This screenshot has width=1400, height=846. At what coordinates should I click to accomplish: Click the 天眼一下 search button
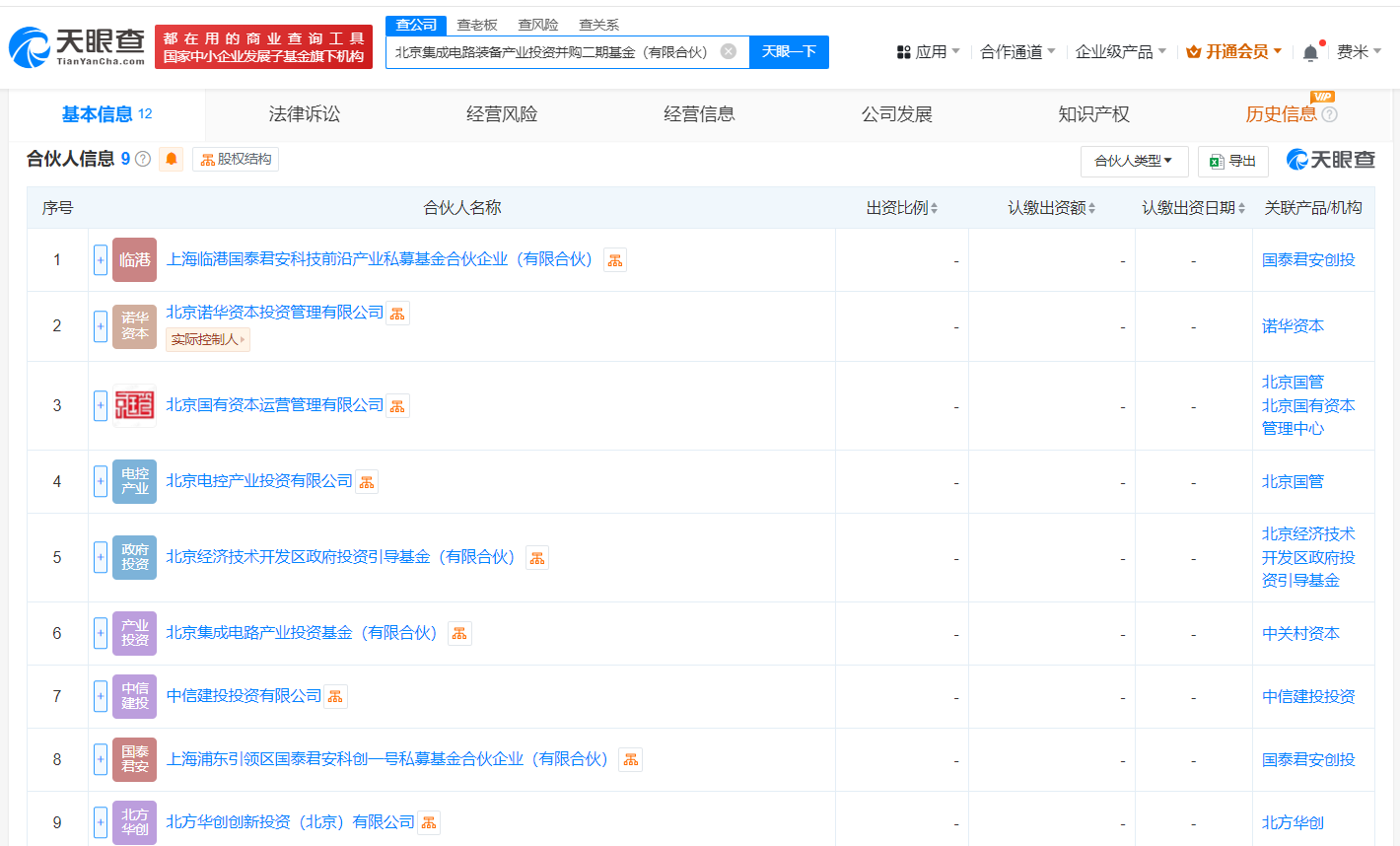click(789, 51)
